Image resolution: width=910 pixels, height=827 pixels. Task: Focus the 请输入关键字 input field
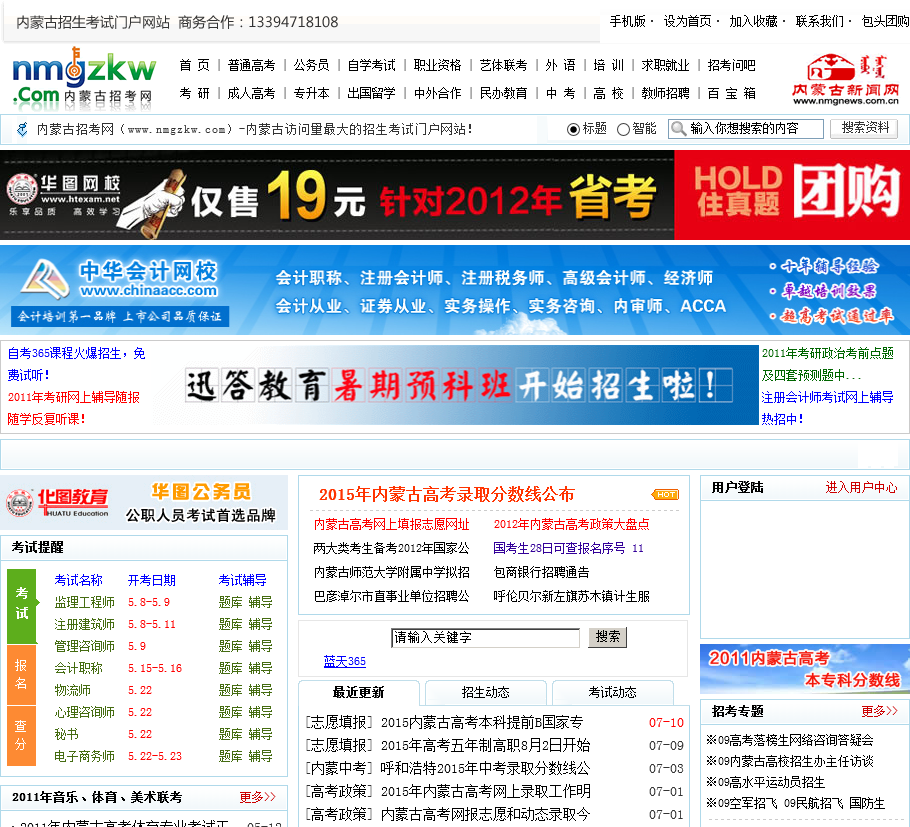pos(485,637)
